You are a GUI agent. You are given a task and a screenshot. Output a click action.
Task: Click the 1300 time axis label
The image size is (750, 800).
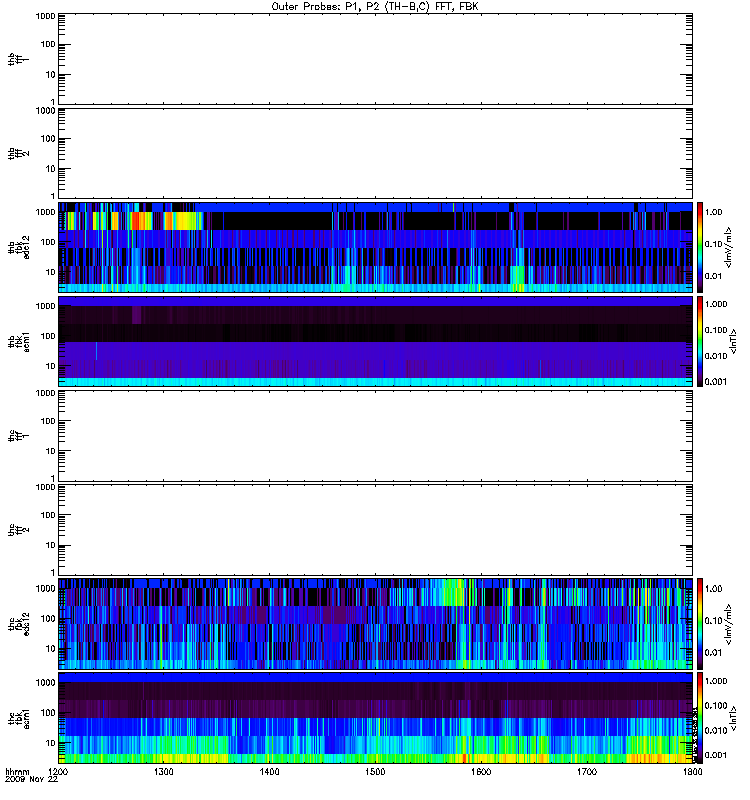point(164,772)
